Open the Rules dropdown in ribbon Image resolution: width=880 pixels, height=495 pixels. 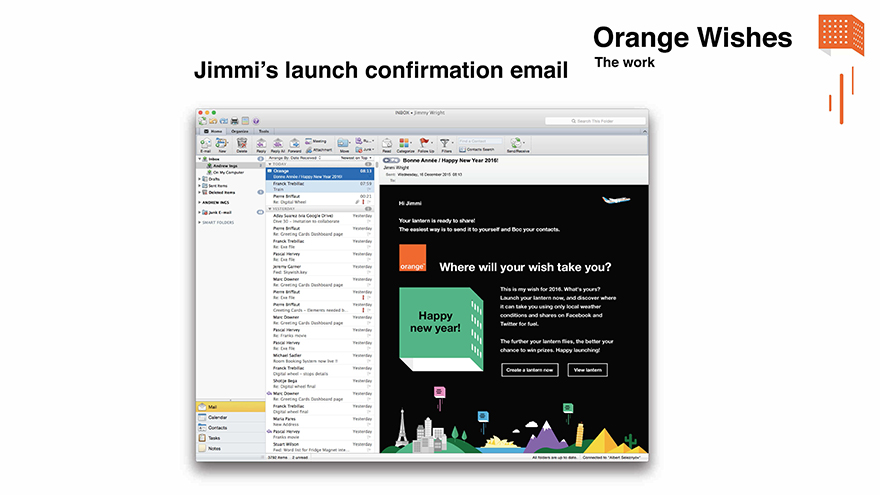pyautogui.click(x=365, y=141)
